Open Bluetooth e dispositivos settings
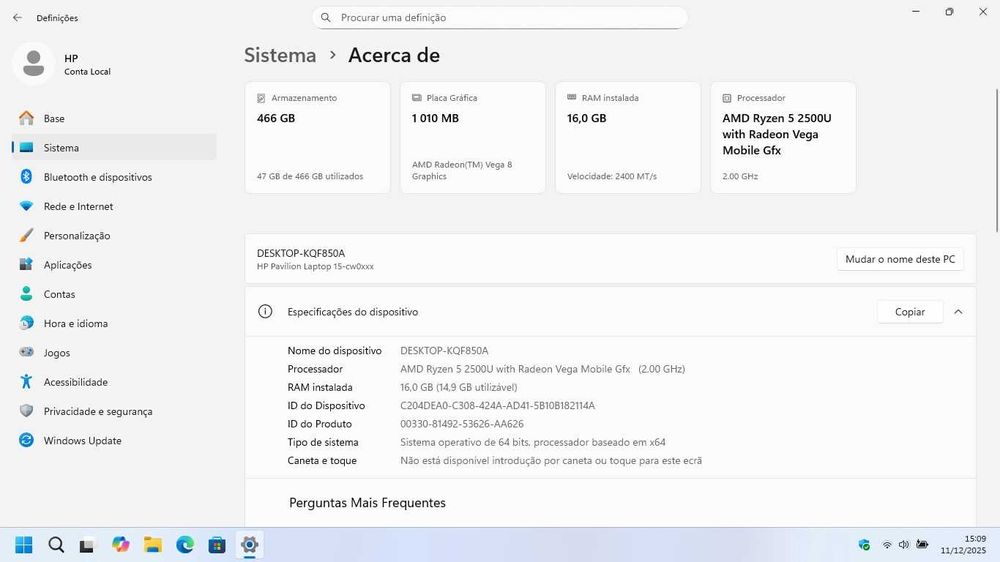The width and height of the screenshot is (1000, 562). pos(114,177)
